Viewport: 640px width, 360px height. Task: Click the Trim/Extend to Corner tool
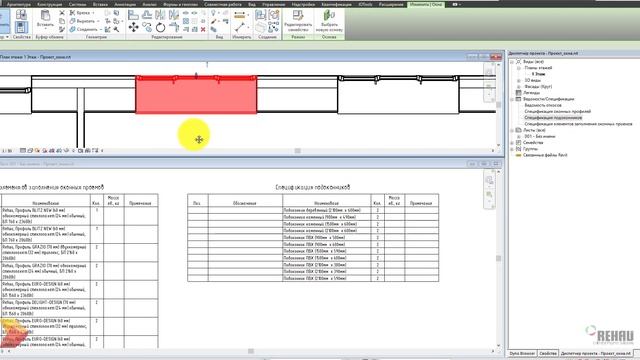(x=174, y=27)
